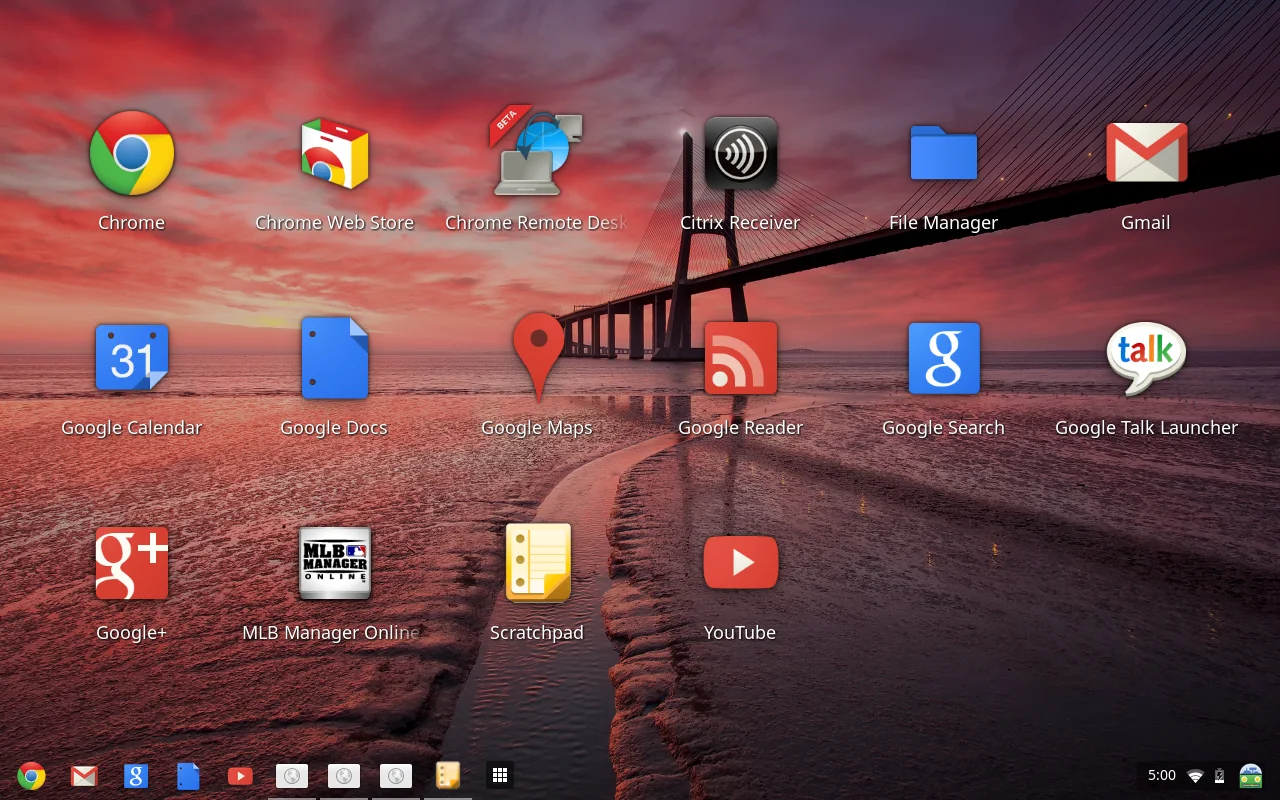The image size is (1280, 800).
Task: Open the Google Maps pin icon
Action: tap(539, 358)
